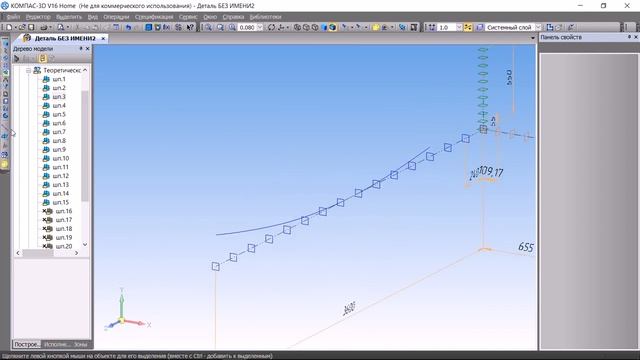Open the Спецификация menu
Viewport: 640px width, 360px height.
pyautogui.click(x=154, y=17)
